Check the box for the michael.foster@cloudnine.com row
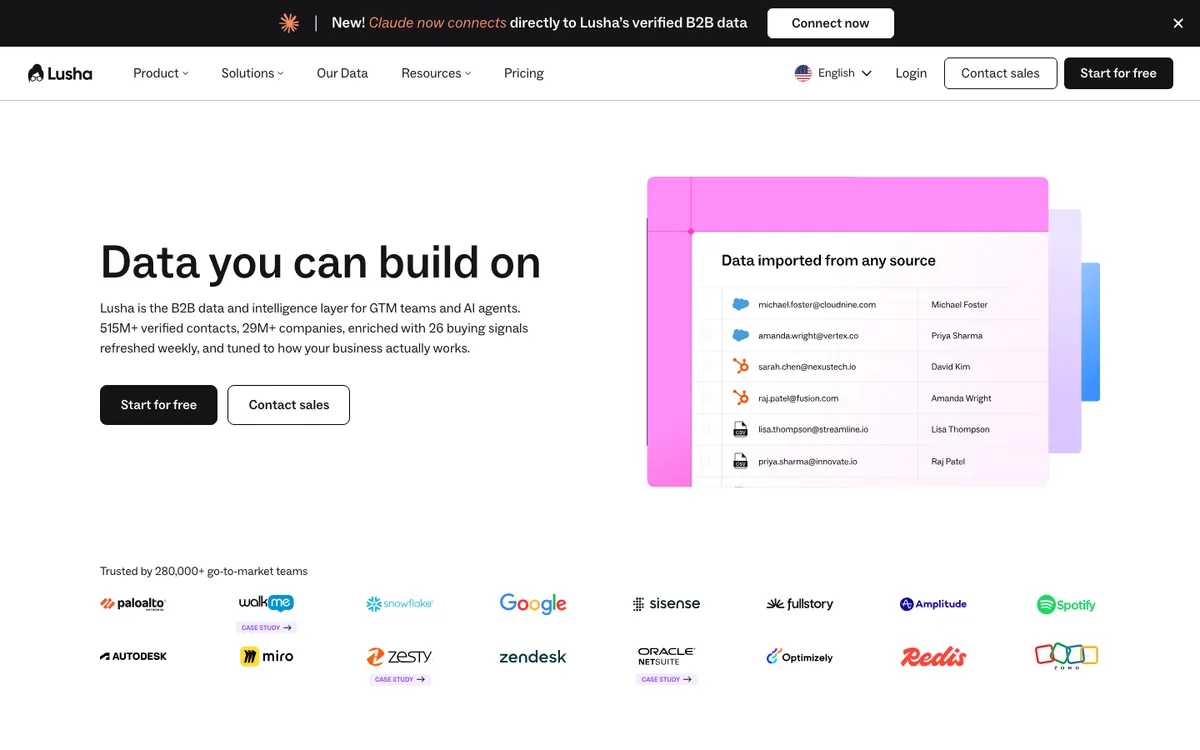Viewport: 1200px width, 750px height. [706, 304]
